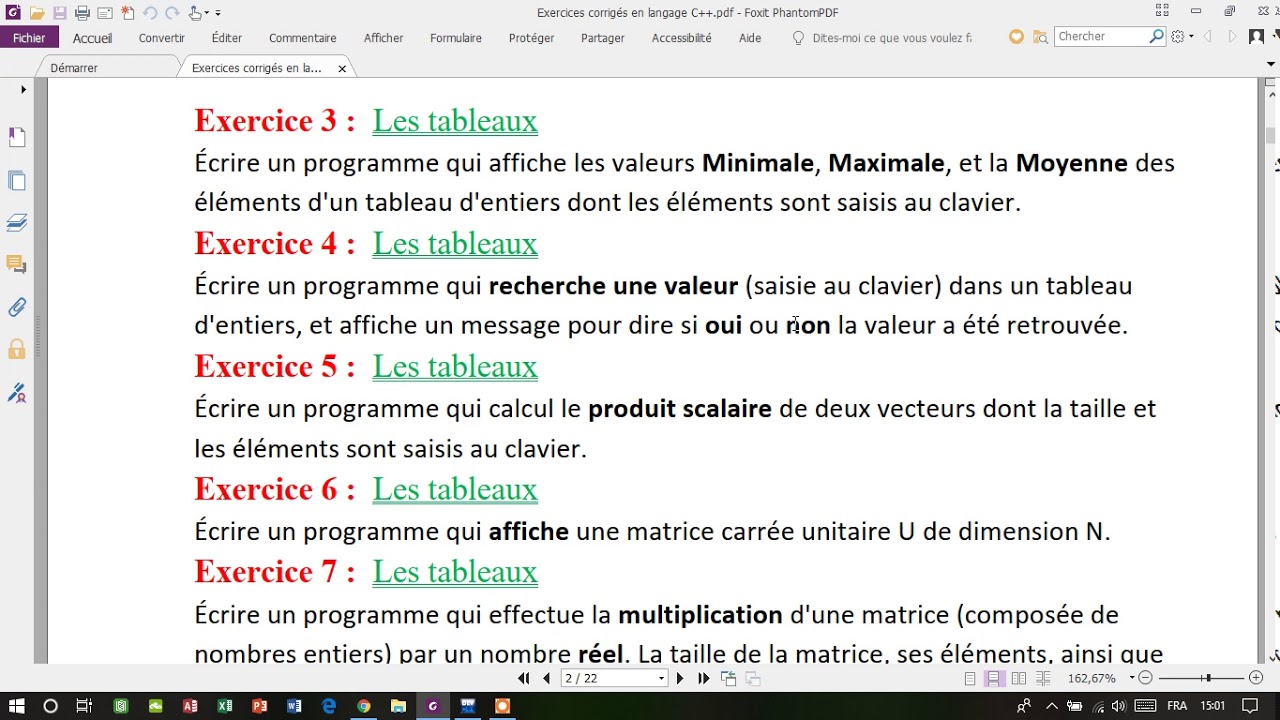Open the Digital signatures panel in sidebar
This screenshot has height=720, width=1280.
(16, 392)
